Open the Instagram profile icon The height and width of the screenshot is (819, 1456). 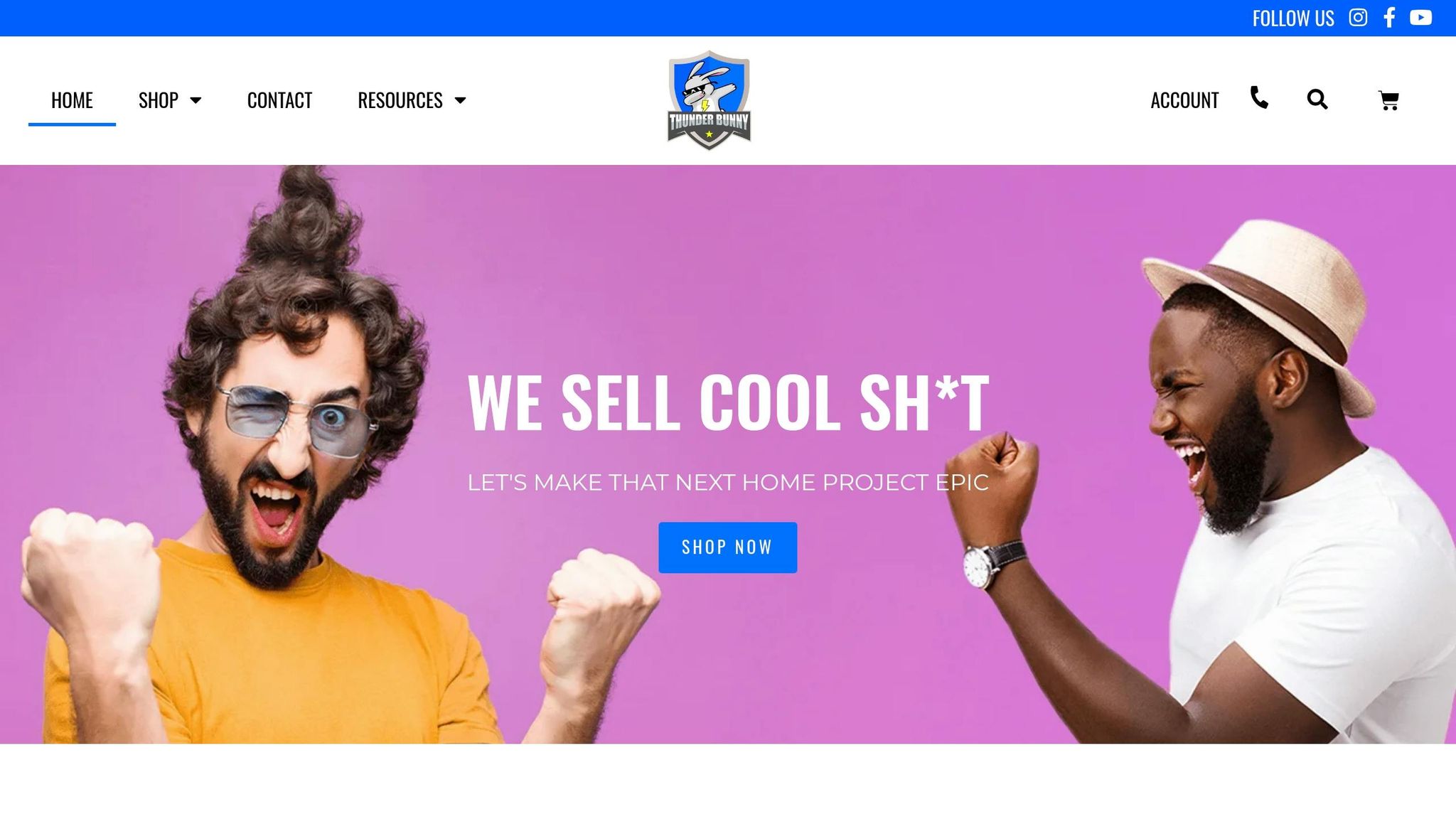point(1358,18)
